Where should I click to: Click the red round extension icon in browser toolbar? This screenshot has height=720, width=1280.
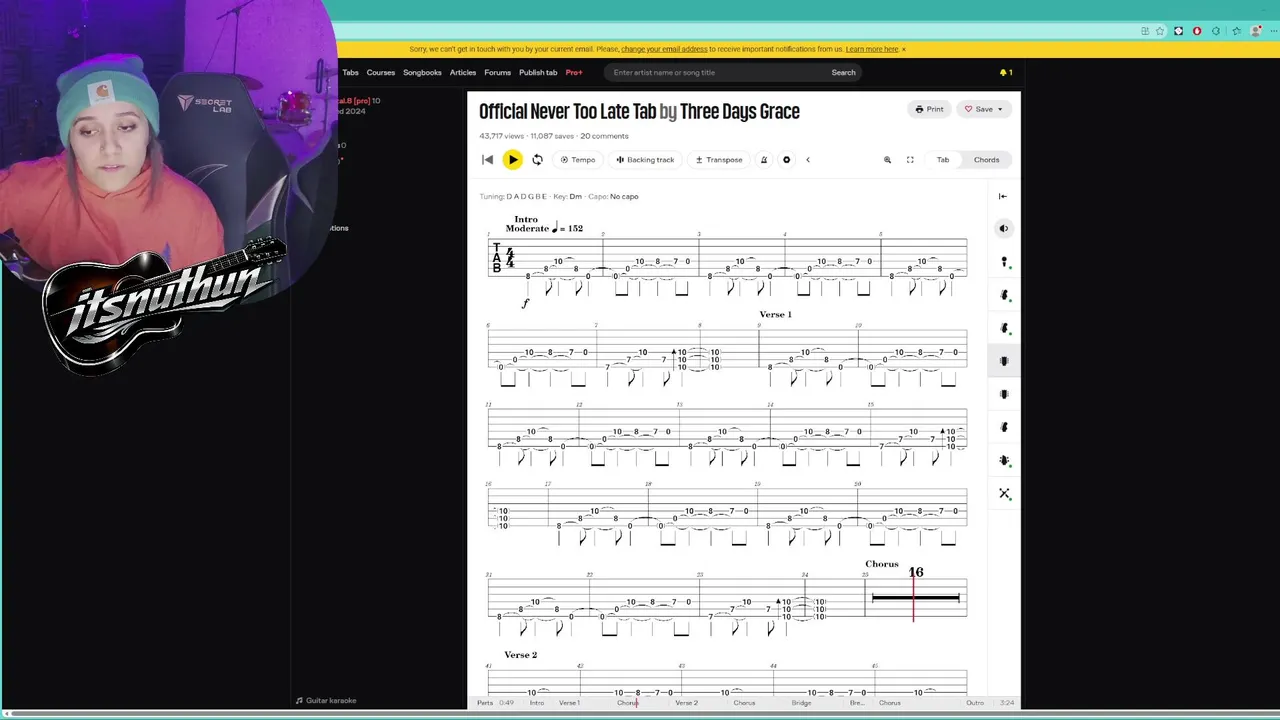(x=1197, y=31)
